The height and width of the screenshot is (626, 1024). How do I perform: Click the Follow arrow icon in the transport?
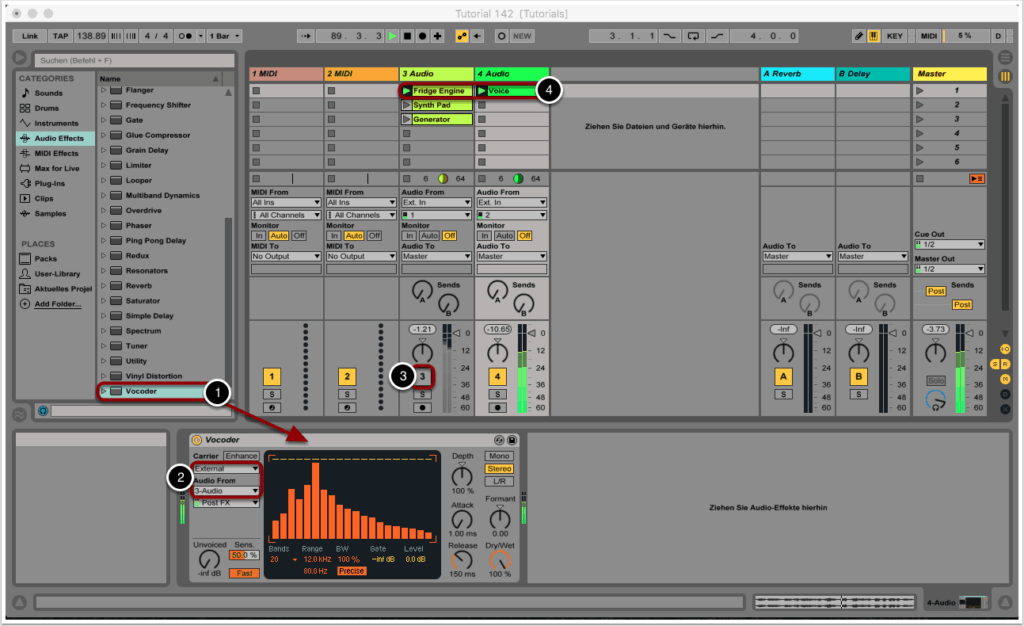coord(306,36)
